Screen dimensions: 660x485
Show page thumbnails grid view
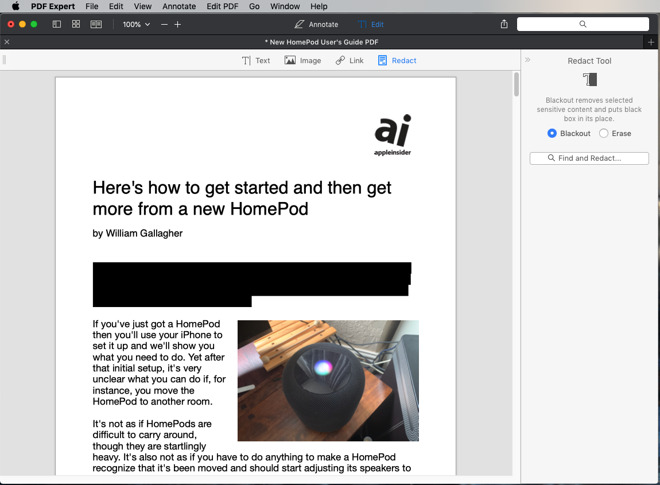pos(76,24)
